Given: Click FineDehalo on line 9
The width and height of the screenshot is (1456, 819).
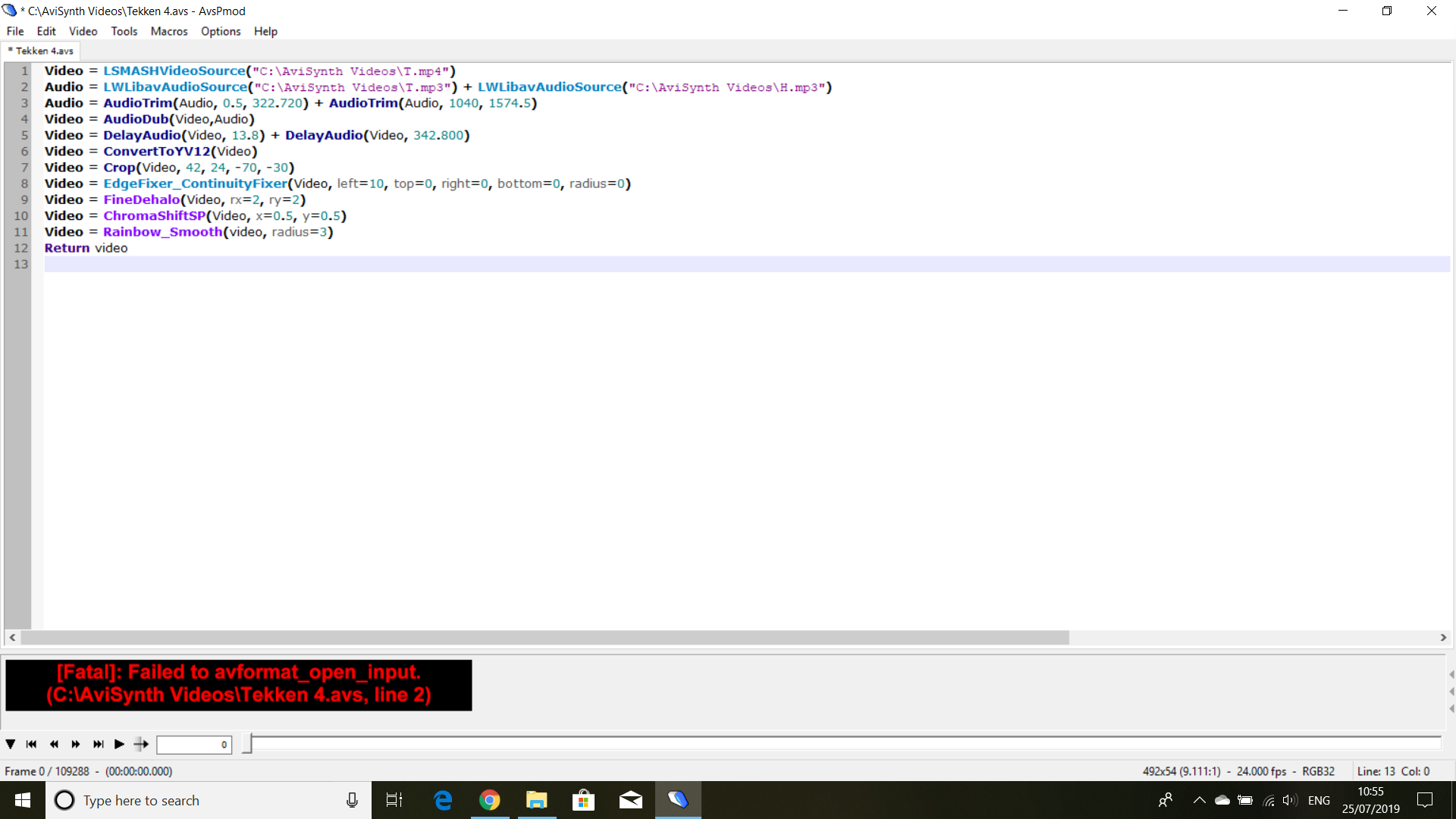Looking at the screenshot, I should coord(142,199).
